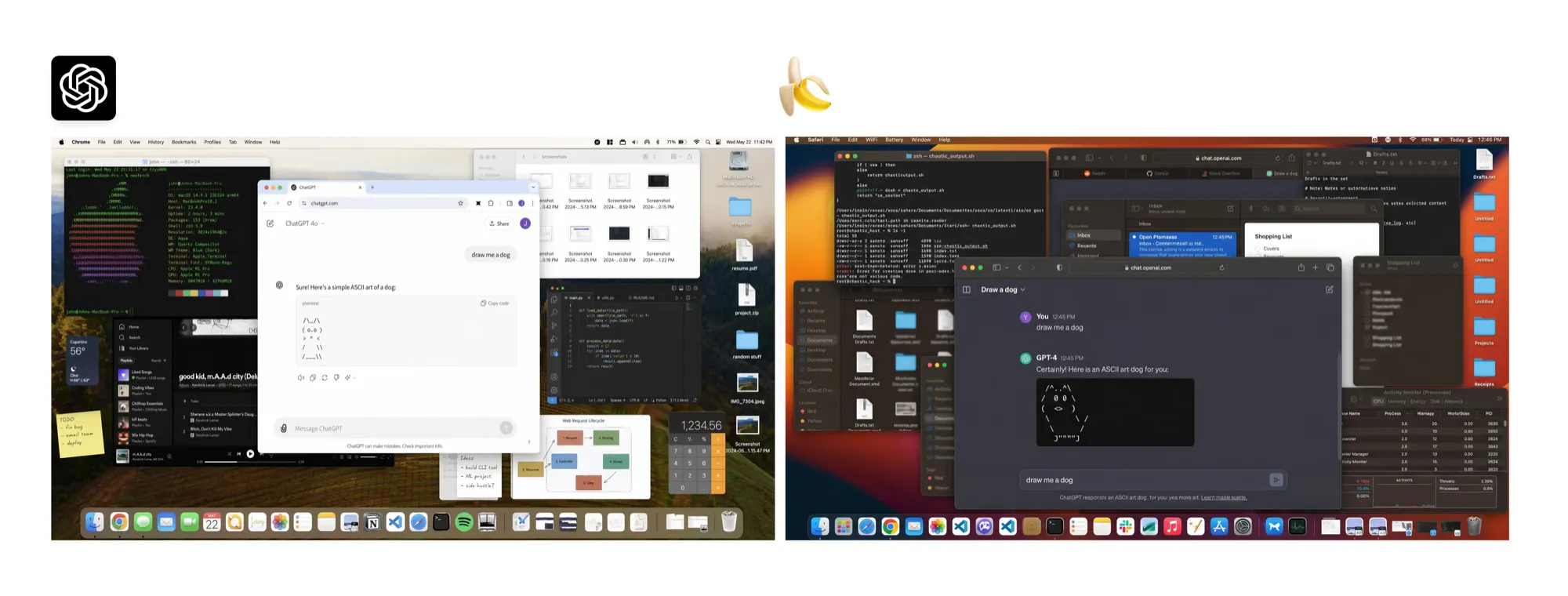Expand the Draw a dog title dropdown
This screenshot has height=596, width=1568.
pyautogui.click(x=1022, y=289)
